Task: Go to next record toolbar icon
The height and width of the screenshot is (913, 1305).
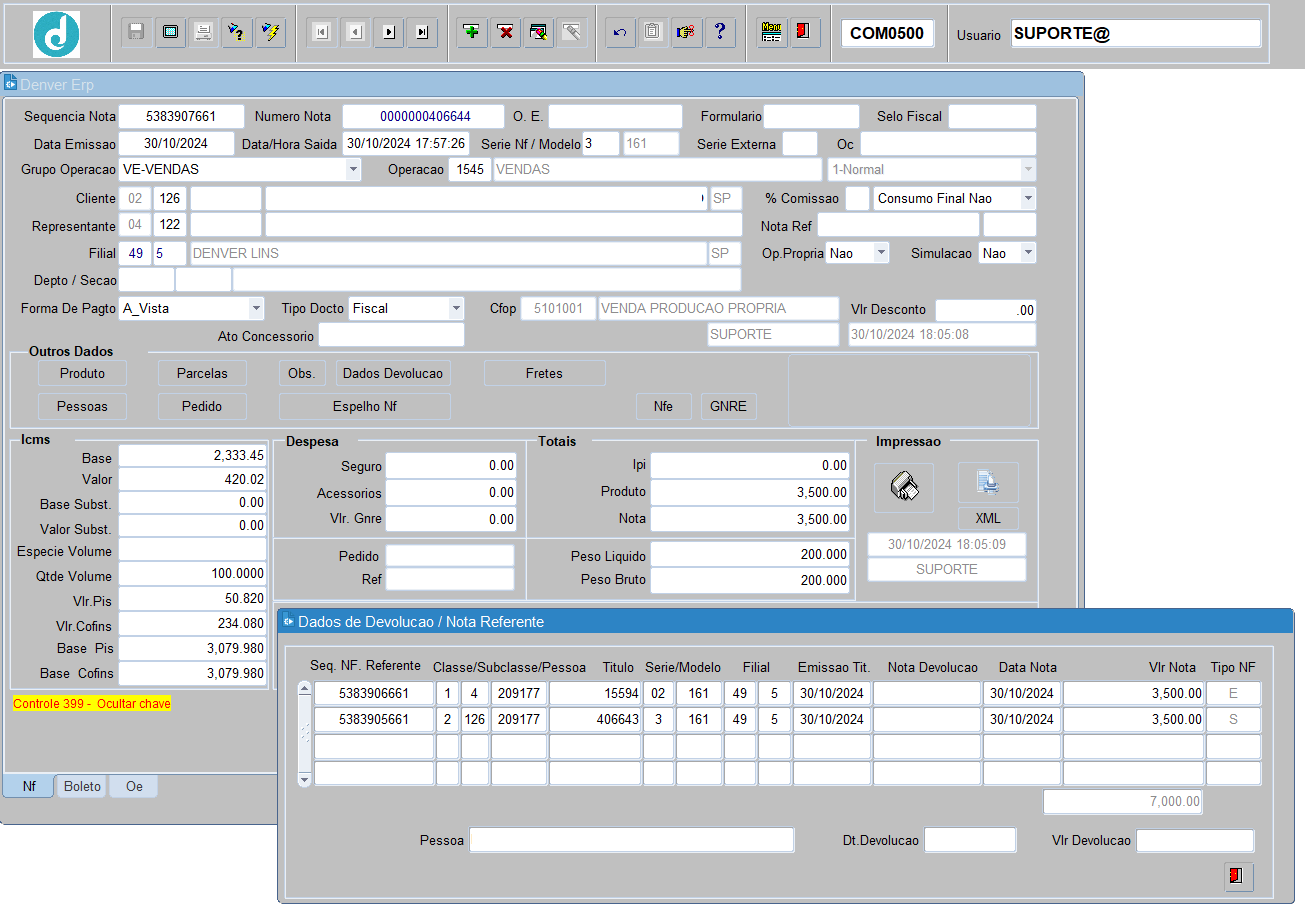Action: point(389,32)
